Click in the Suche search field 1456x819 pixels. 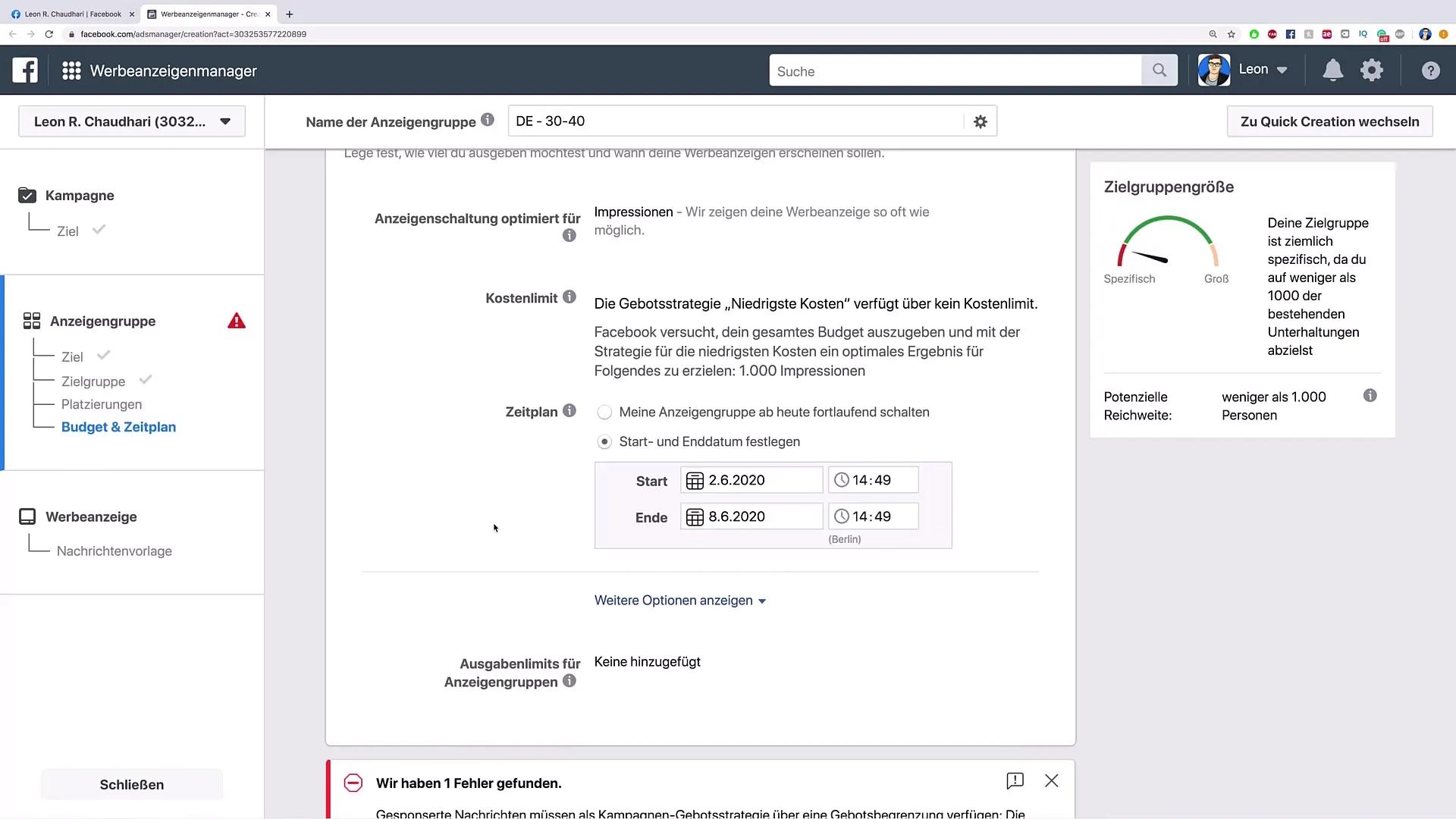coord(955,71)
